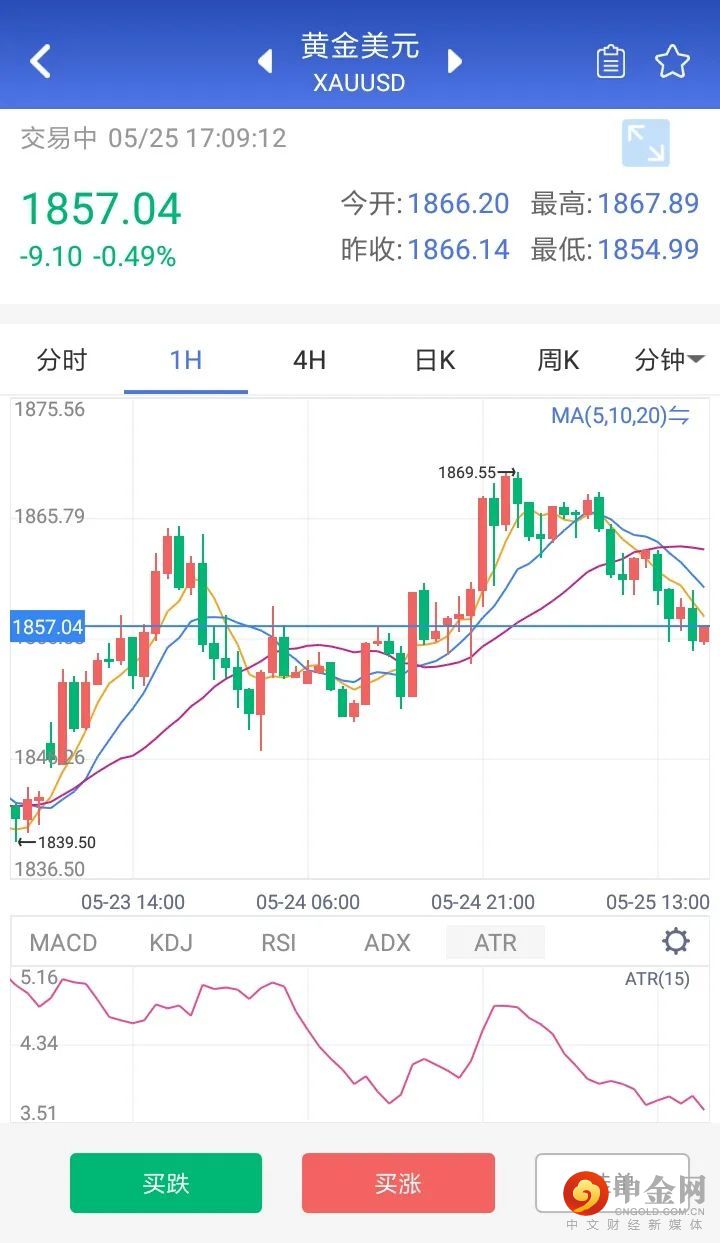Open indicator settings gear icon
Viewport: 720px width, 1243px height.
coord(676,941)
